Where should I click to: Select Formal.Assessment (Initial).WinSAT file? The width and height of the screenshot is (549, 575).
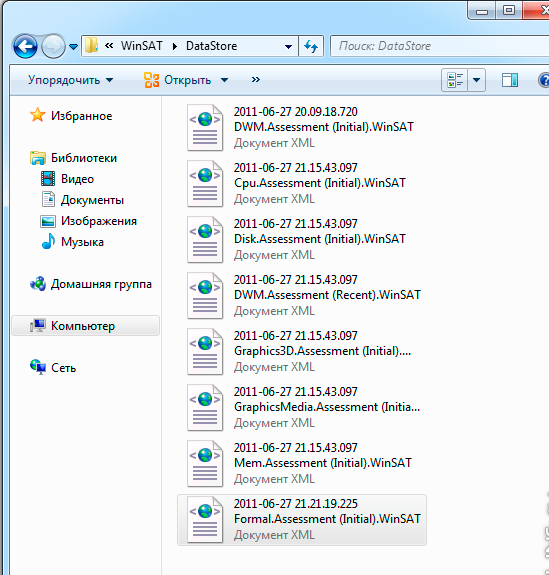point(302,519)
